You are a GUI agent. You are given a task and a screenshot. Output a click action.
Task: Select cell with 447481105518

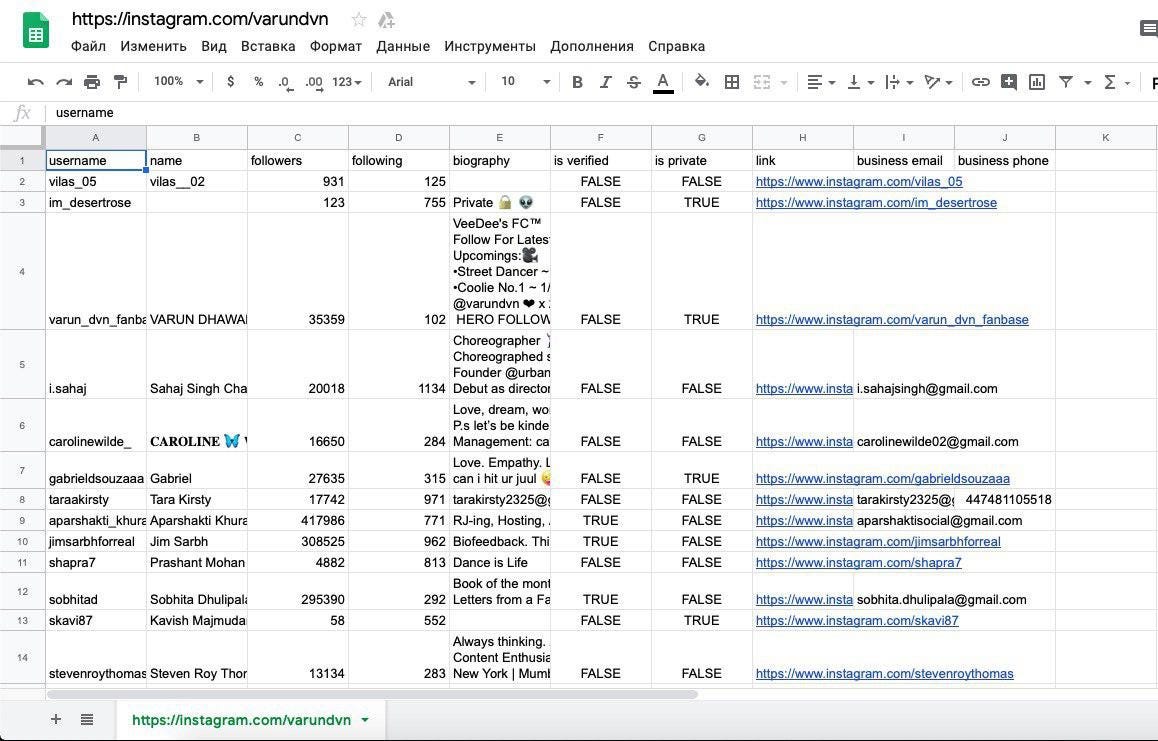pyautogui.click(x=1005, y=499)
